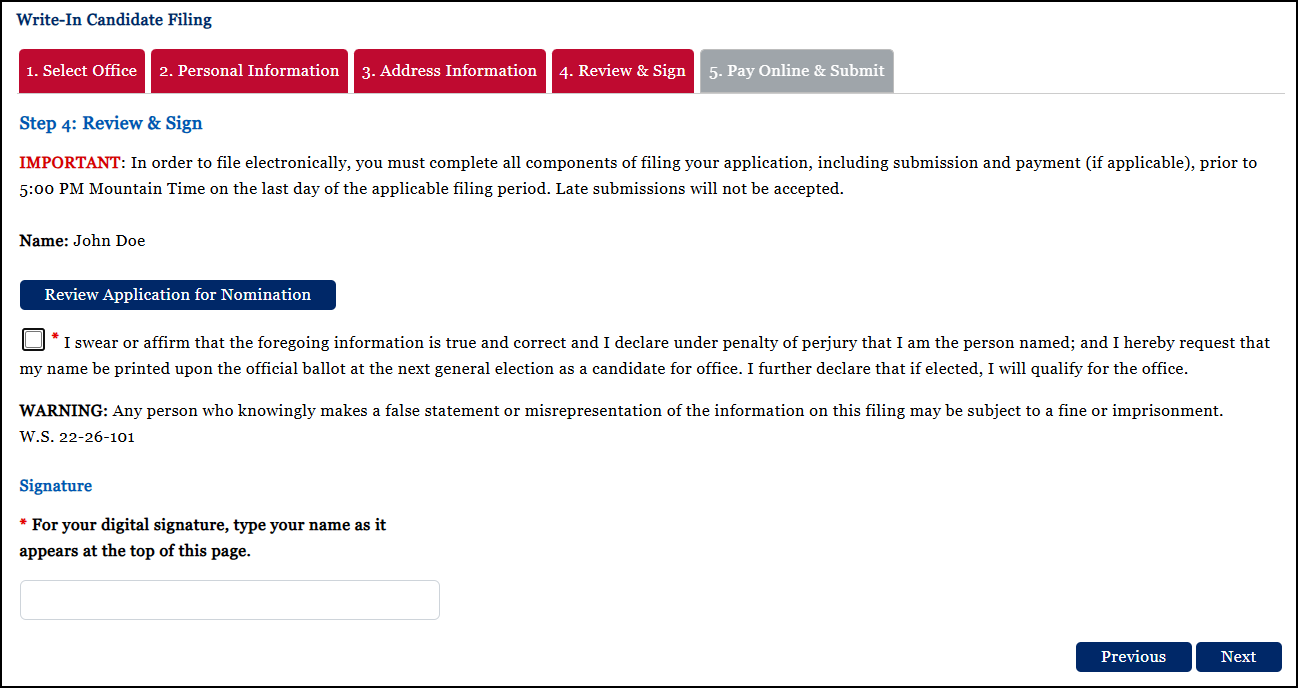Click the red asterisk beside the checkbox

click(x=55, y=337)
